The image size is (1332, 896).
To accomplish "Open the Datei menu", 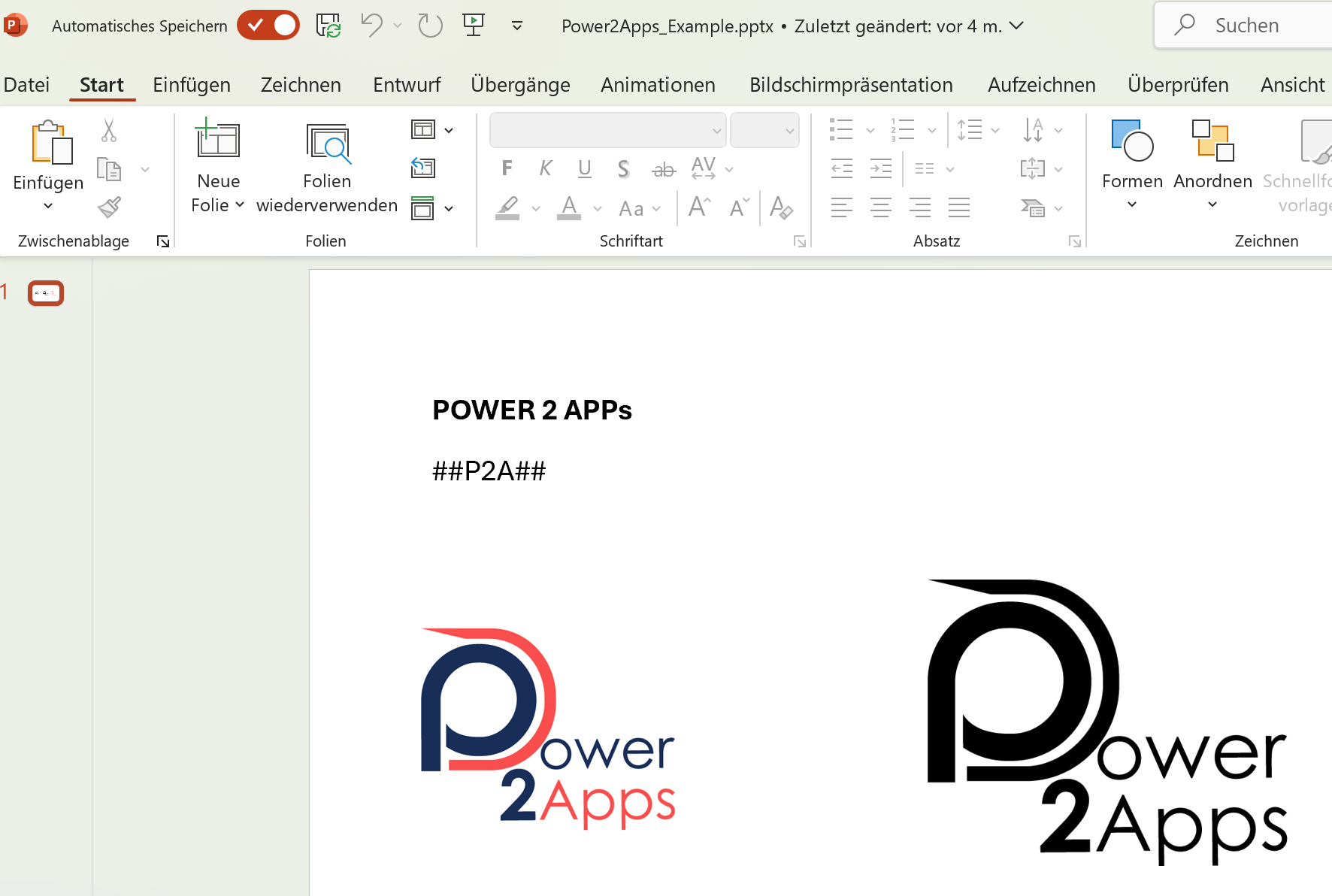I will (26, 85).
